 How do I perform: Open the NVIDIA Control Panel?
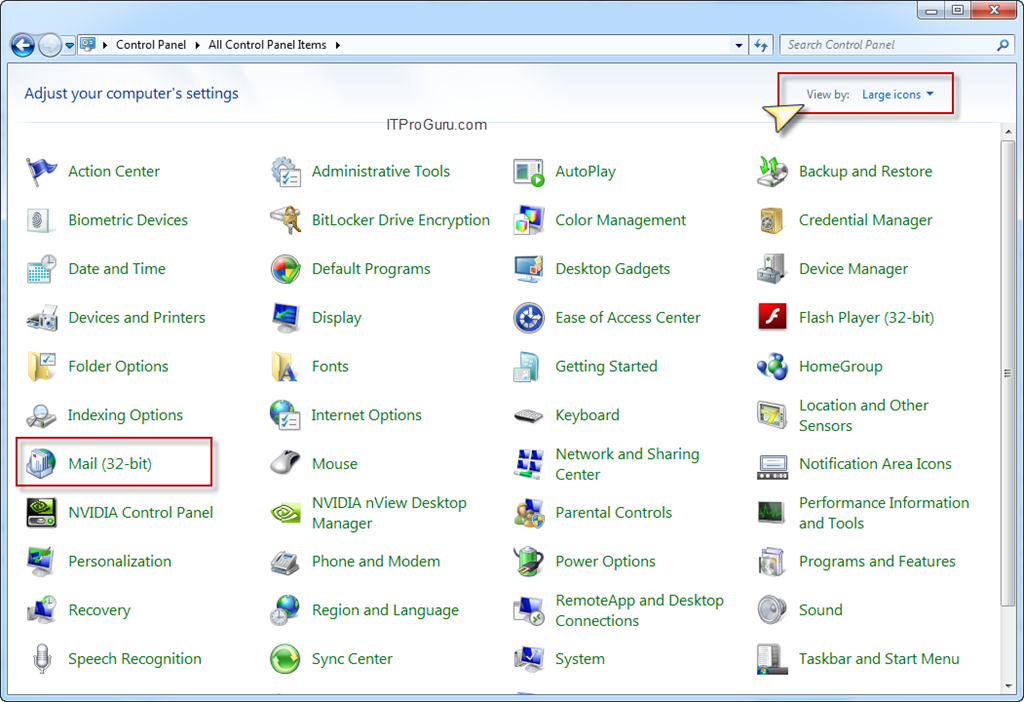point(140,512)
